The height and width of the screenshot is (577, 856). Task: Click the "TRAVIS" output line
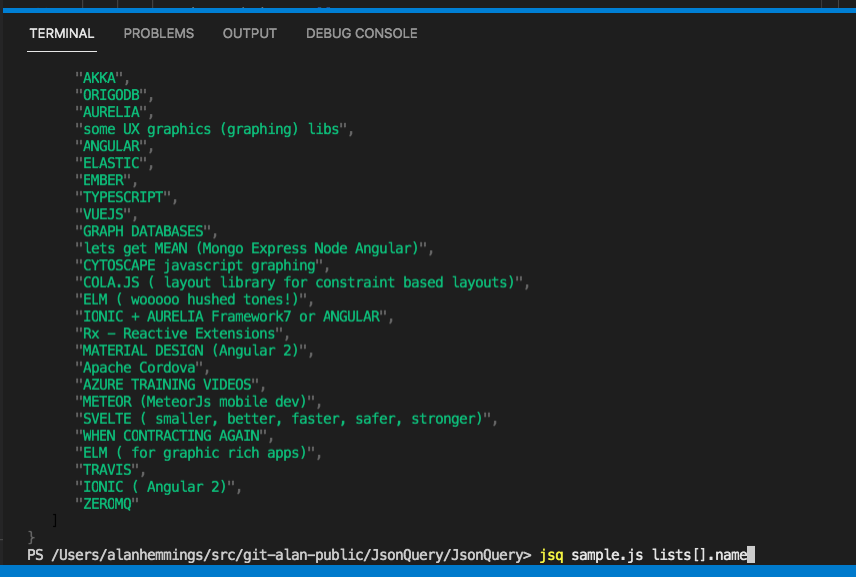click(110, 469)
